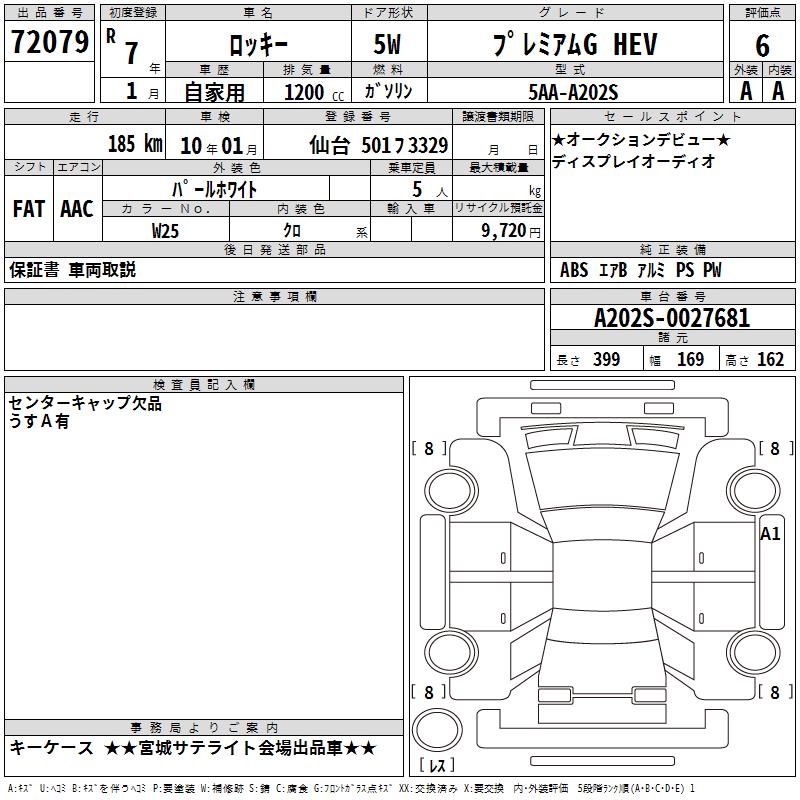
Task: Select the bottom-right [8] tire tread marker
Action: [x=774, y=692]
